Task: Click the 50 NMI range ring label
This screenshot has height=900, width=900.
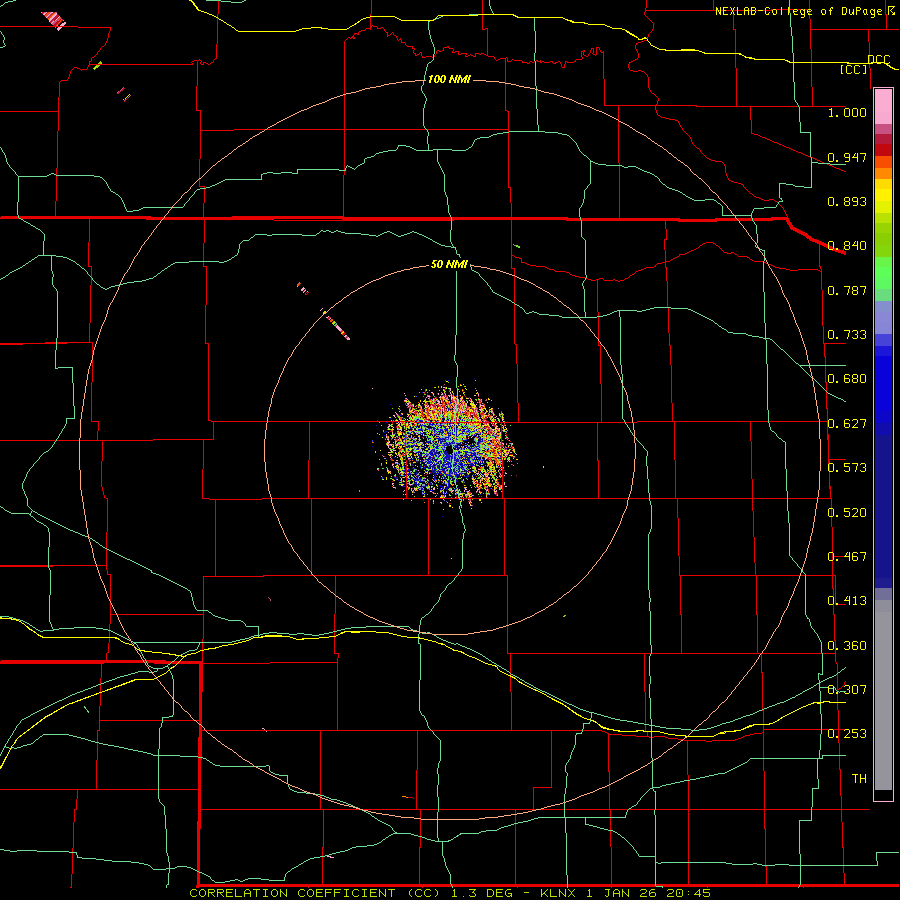Action: 449,264
